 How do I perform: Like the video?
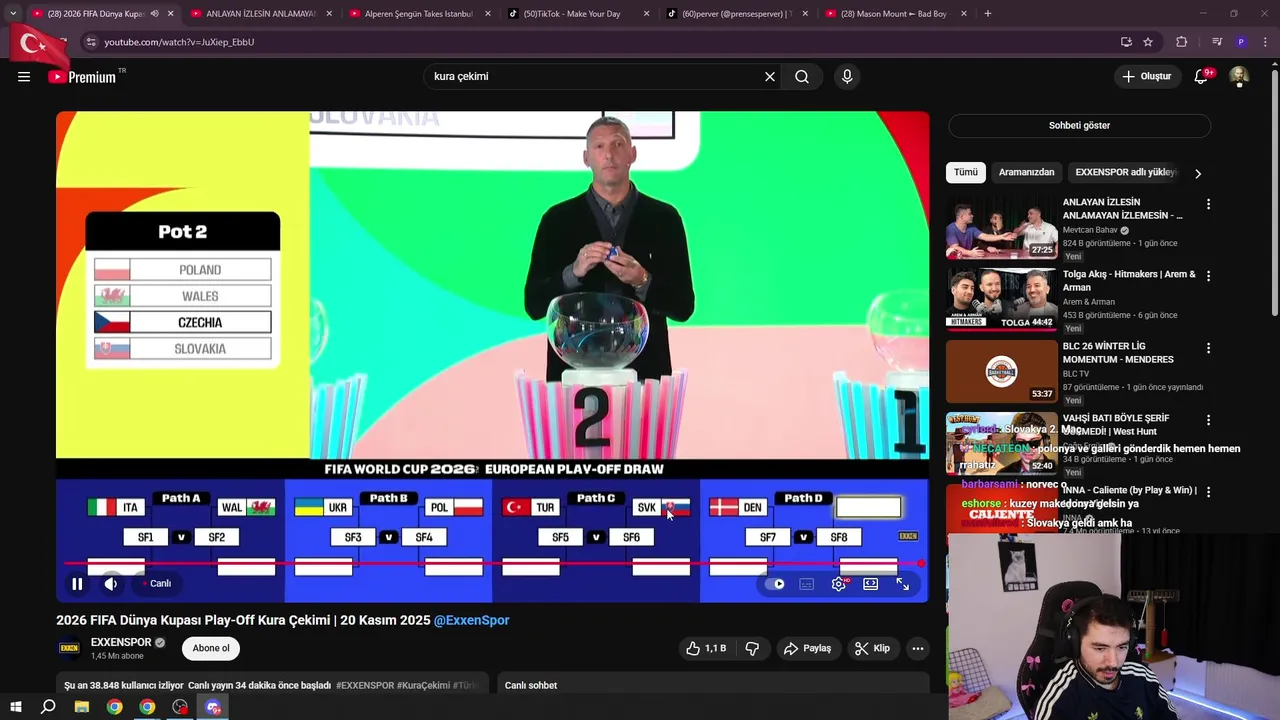706,648
